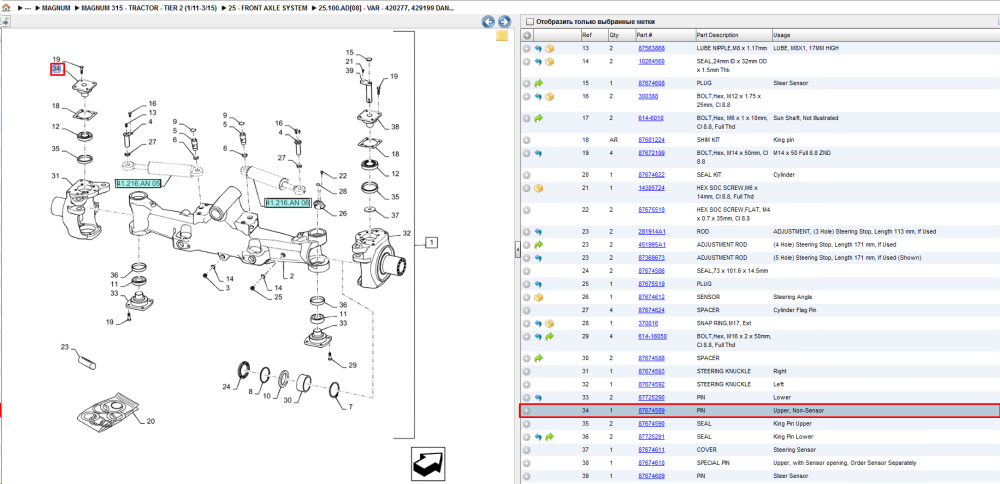Screen dimensions: 1000x484
Task: Open the MAGNUM breadcrumb
Action: 56,8
